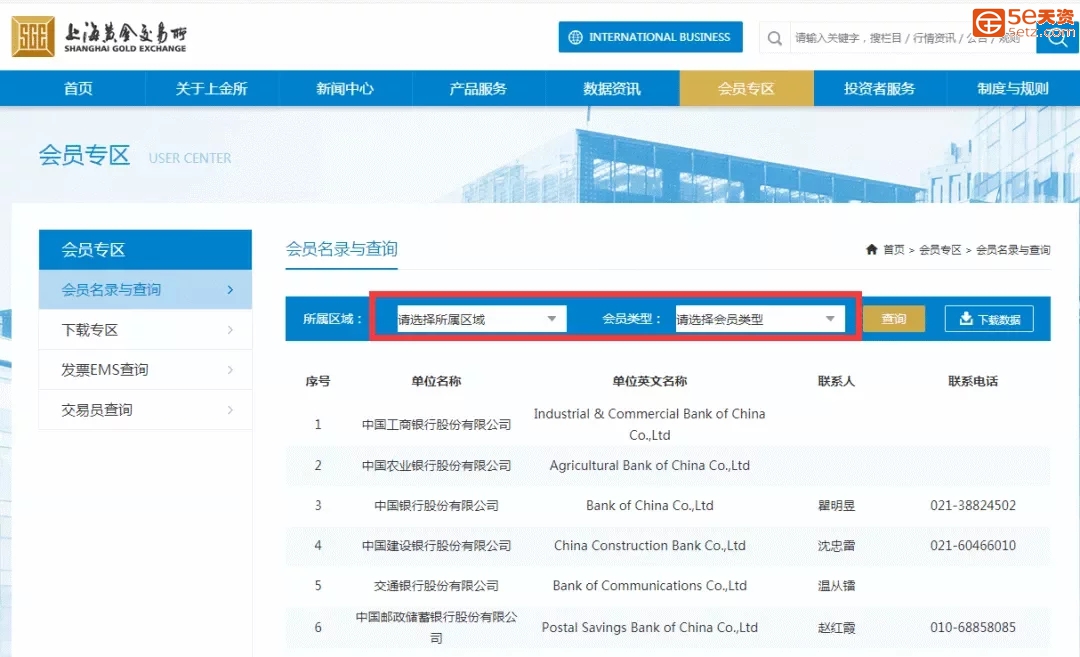Click the 单位名称 column header

(436, 381)
